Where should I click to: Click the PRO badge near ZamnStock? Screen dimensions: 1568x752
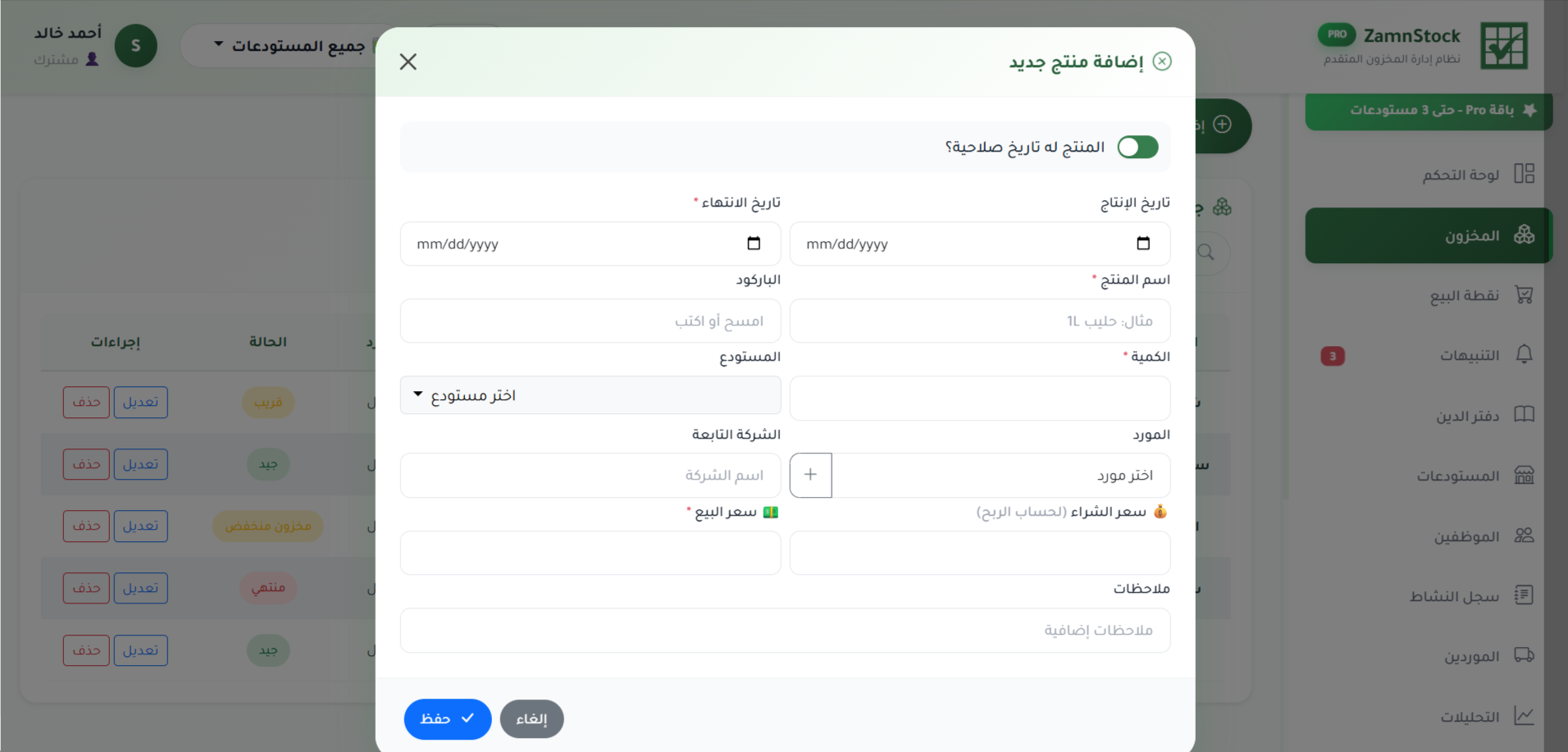point(1337,34)
